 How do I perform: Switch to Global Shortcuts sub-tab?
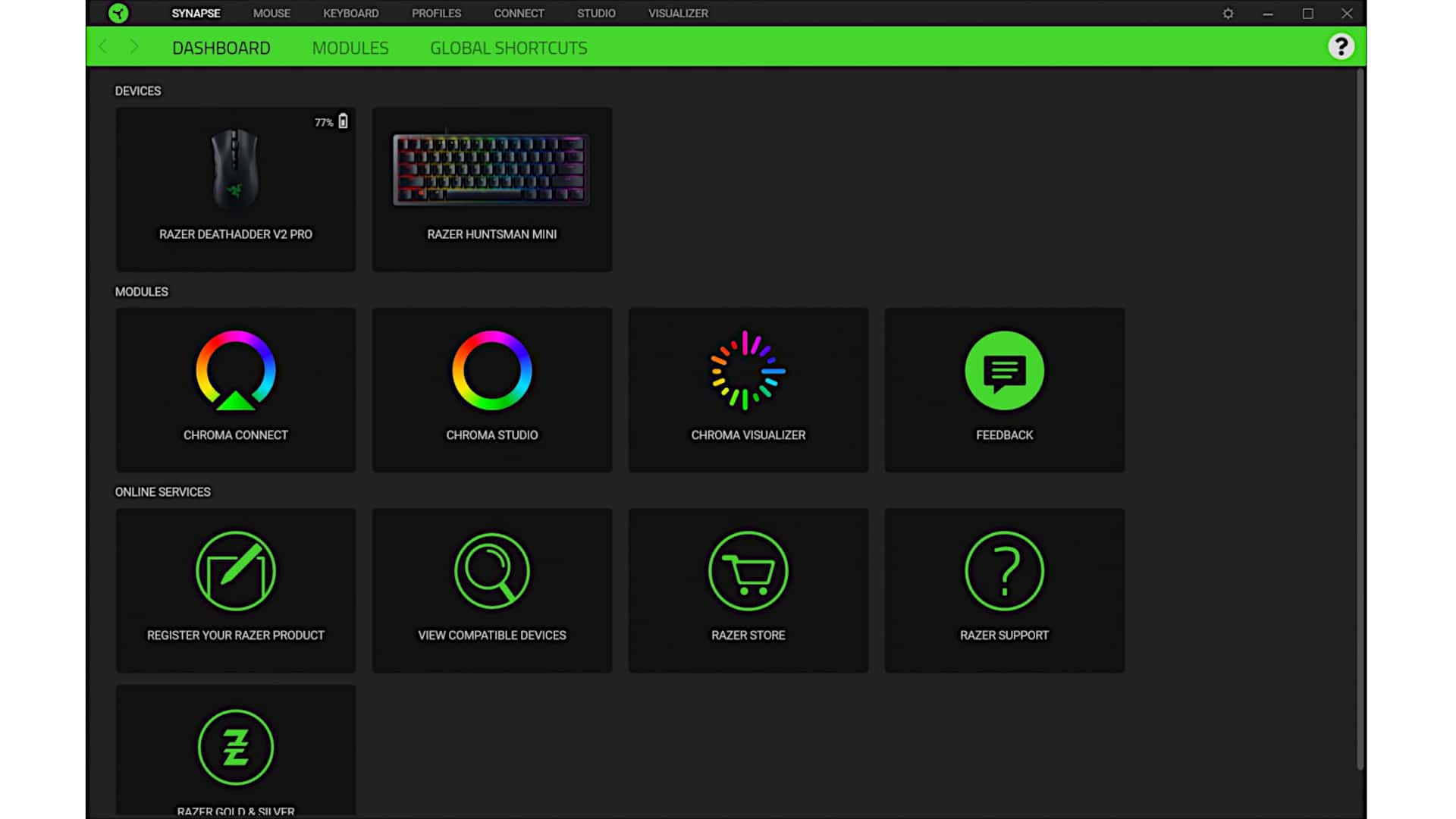tap(508, 48)
